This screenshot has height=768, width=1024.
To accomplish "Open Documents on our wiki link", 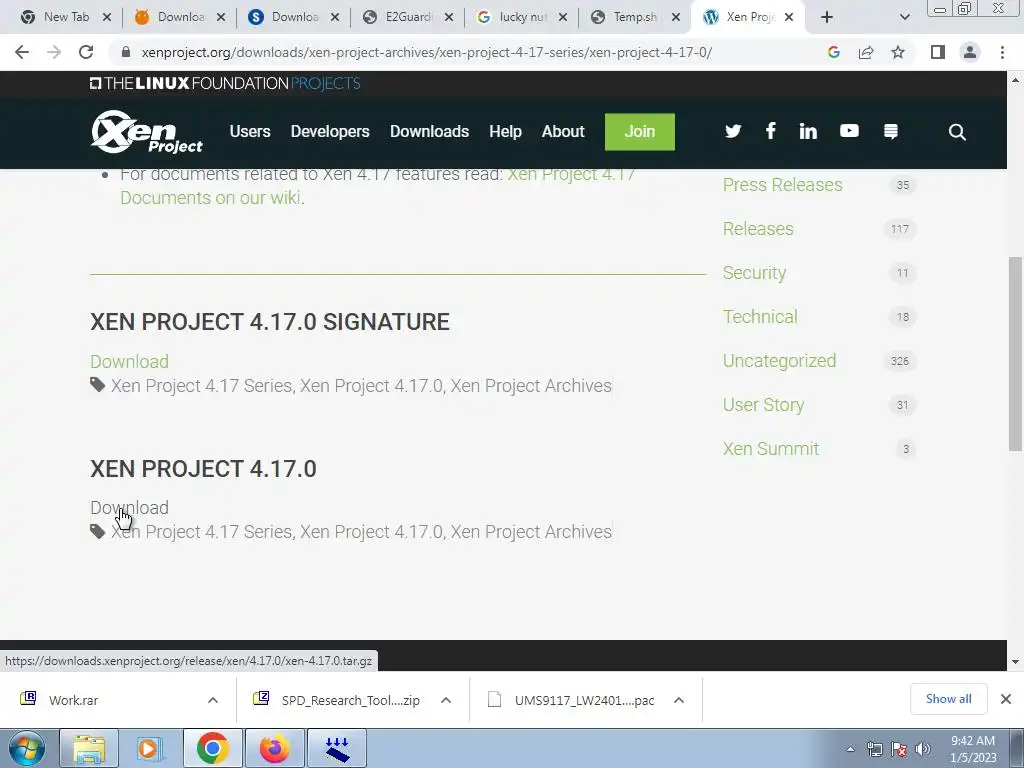I will 212,198.
